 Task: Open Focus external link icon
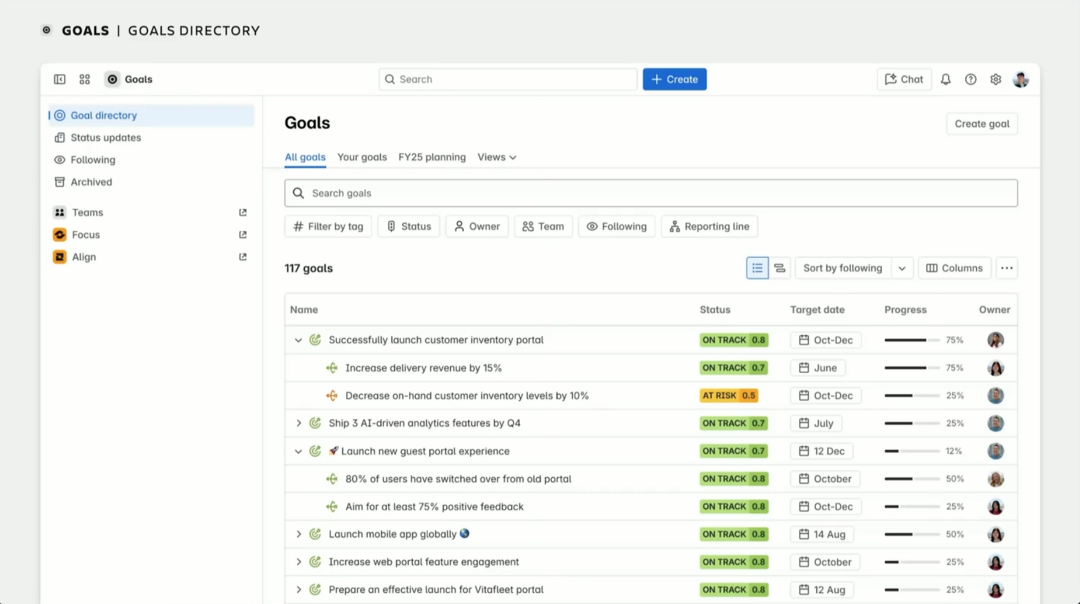pos(242,235)
